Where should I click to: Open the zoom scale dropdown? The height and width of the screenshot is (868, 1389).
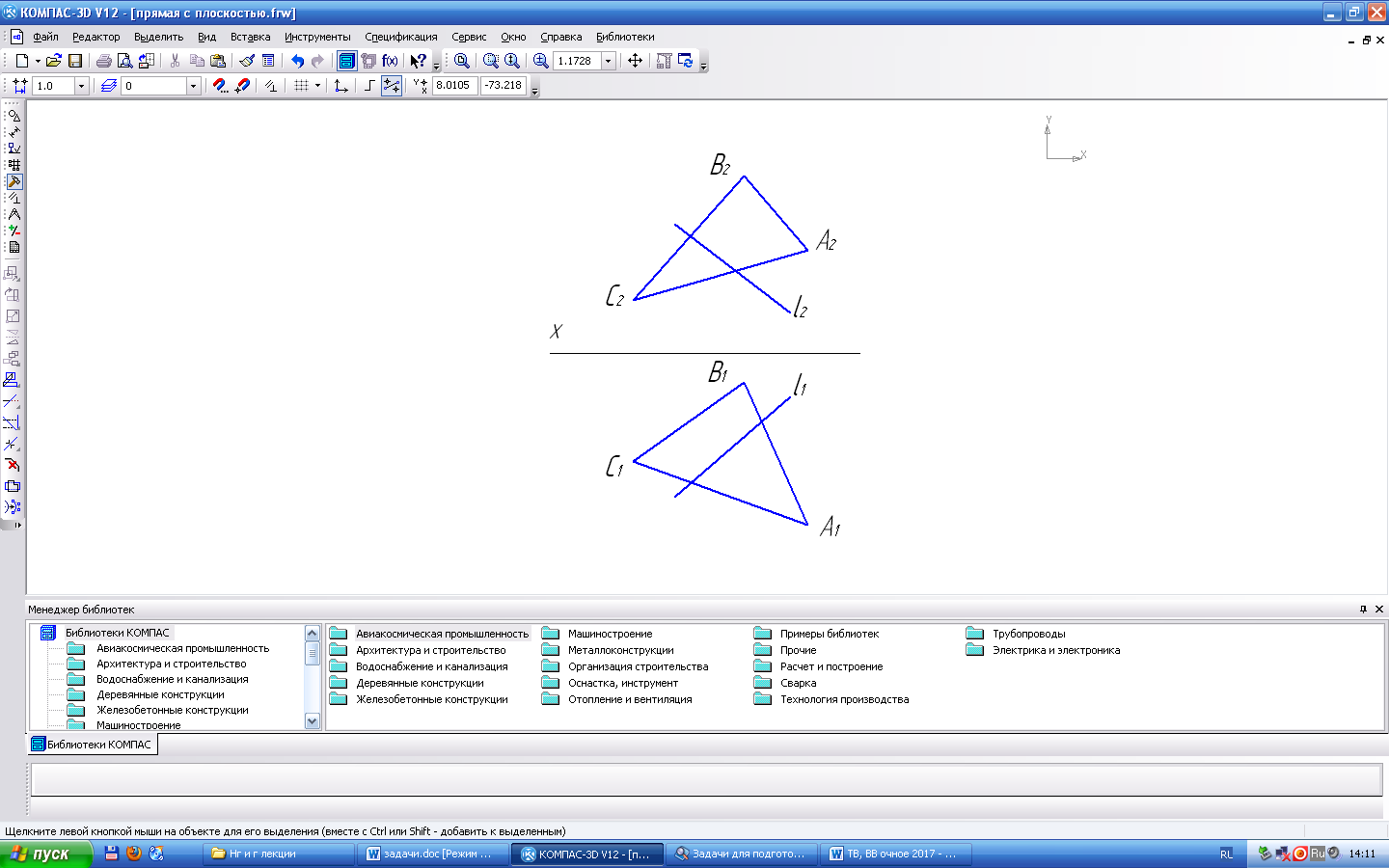pyautogui.click(x=608, y=61)
